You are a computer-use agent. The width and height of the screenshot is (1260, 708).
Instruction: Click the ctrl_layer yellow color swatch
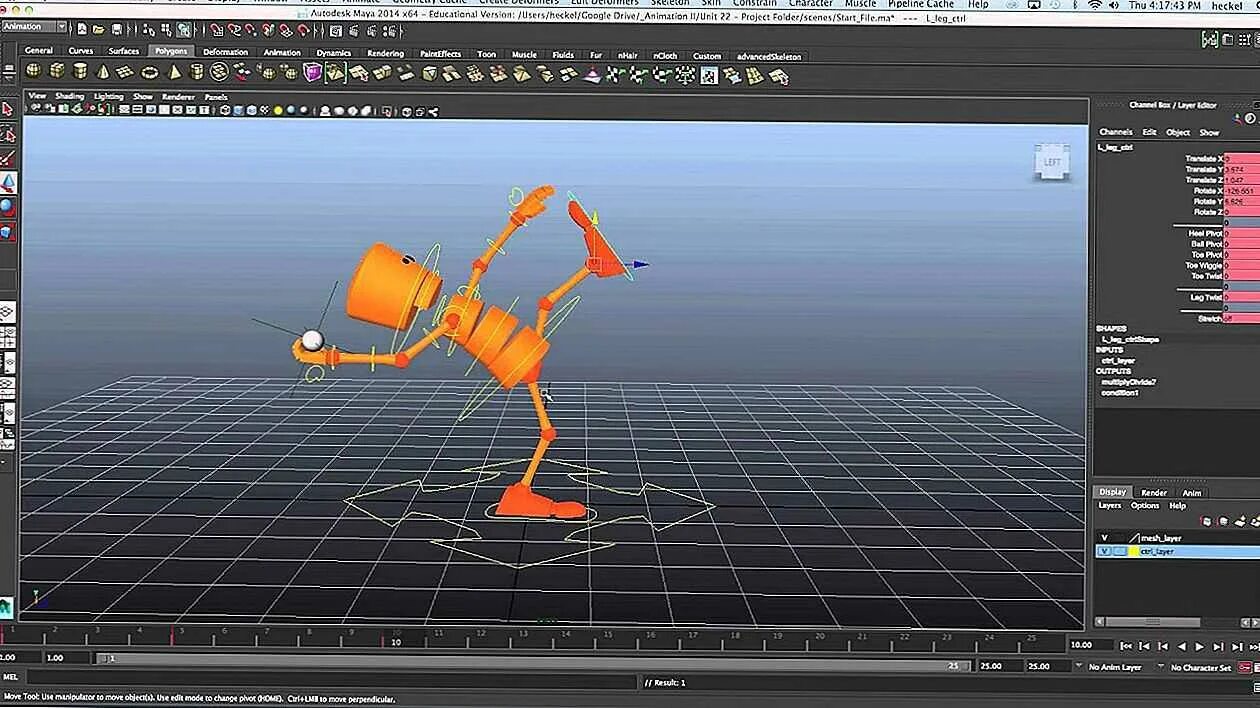[x=1133, y=551]
